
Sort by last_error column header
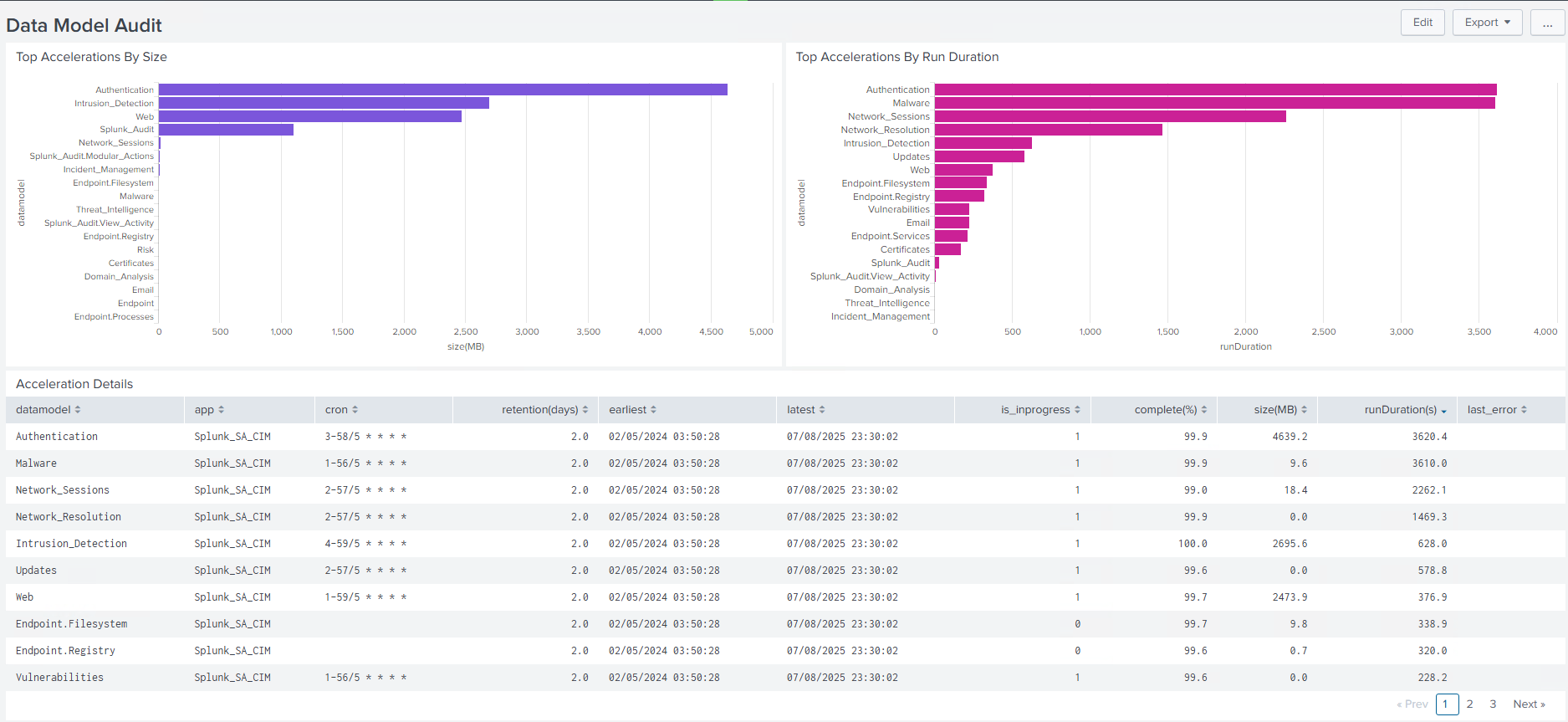[x=1496, y=410]
